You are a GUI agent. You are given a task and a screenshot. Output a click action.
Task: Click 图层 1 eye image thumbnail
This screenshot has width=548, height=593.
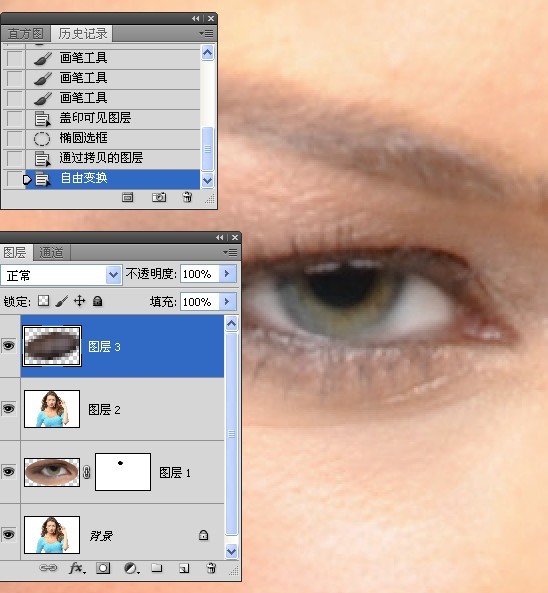(x=52, y=472)
